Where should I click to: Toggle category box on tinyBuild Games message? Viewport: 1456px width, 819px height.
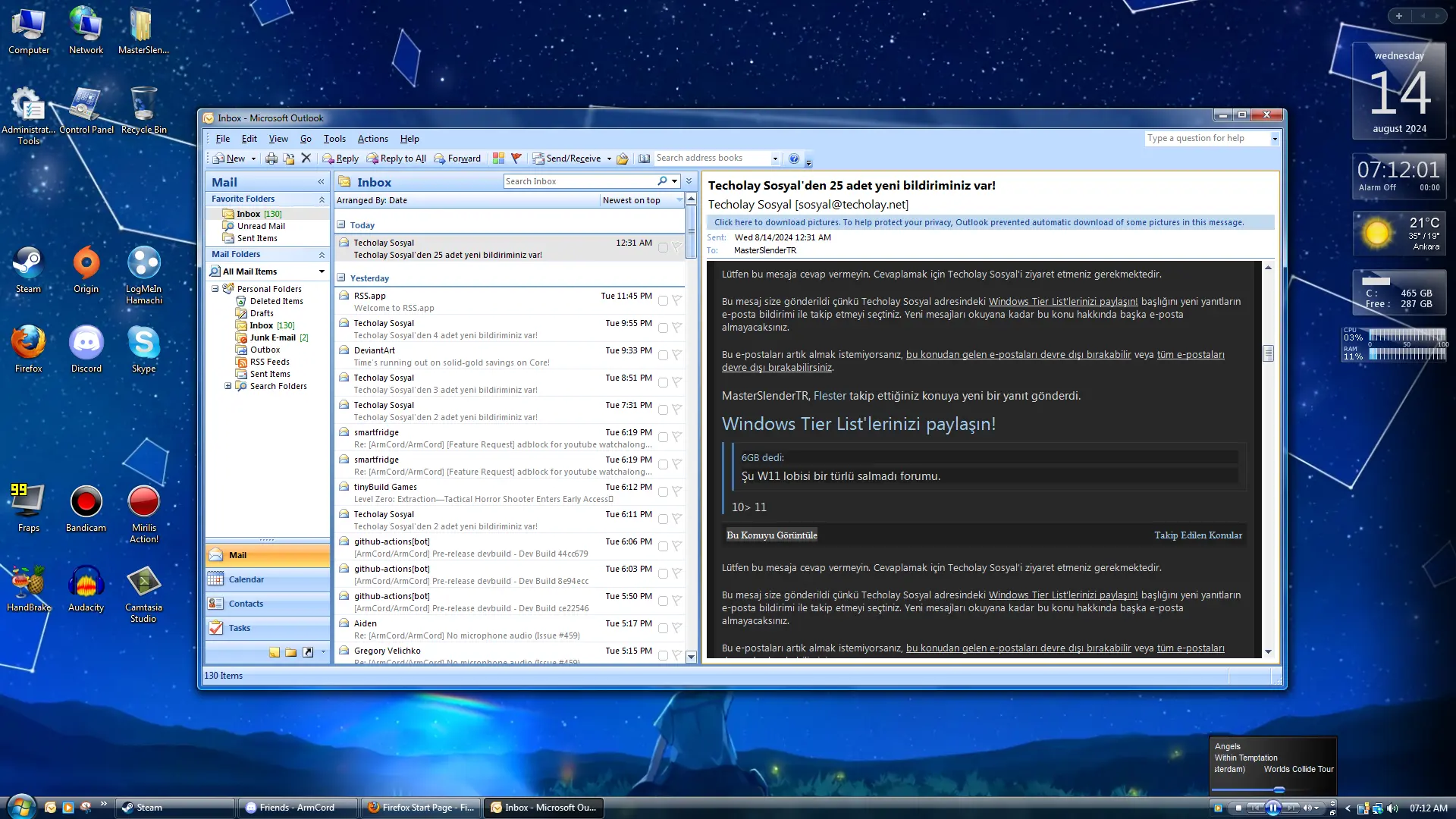pyautogui.click(x=663, y=491)
